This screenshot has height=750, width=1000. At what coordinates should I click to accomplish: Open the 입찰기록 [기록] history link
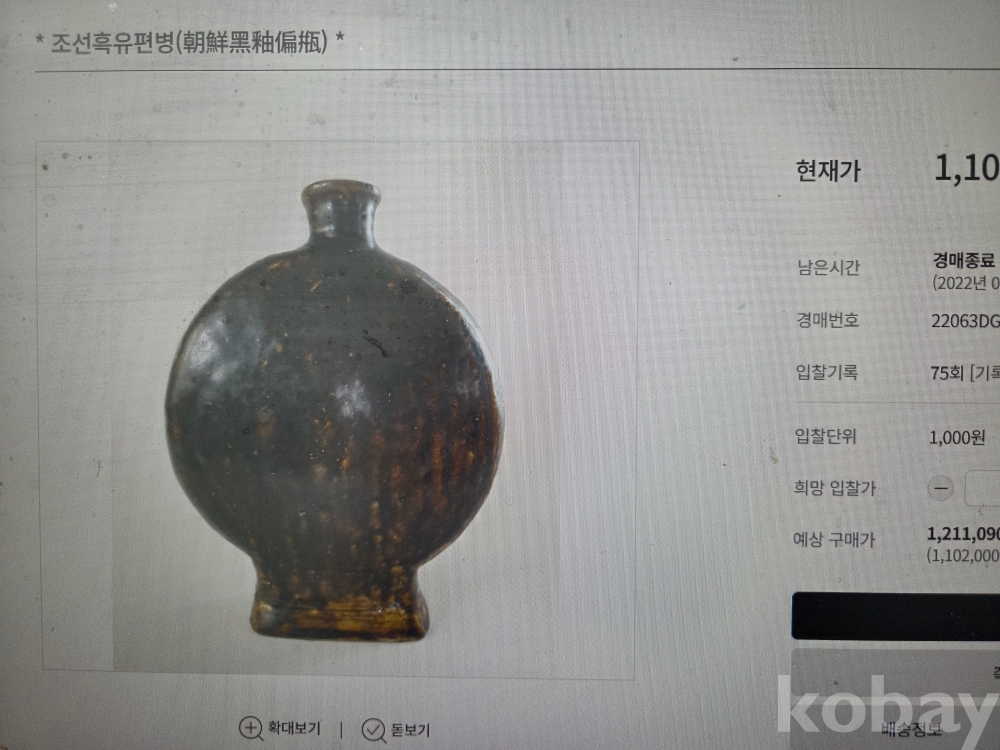(x=985, y=373)
